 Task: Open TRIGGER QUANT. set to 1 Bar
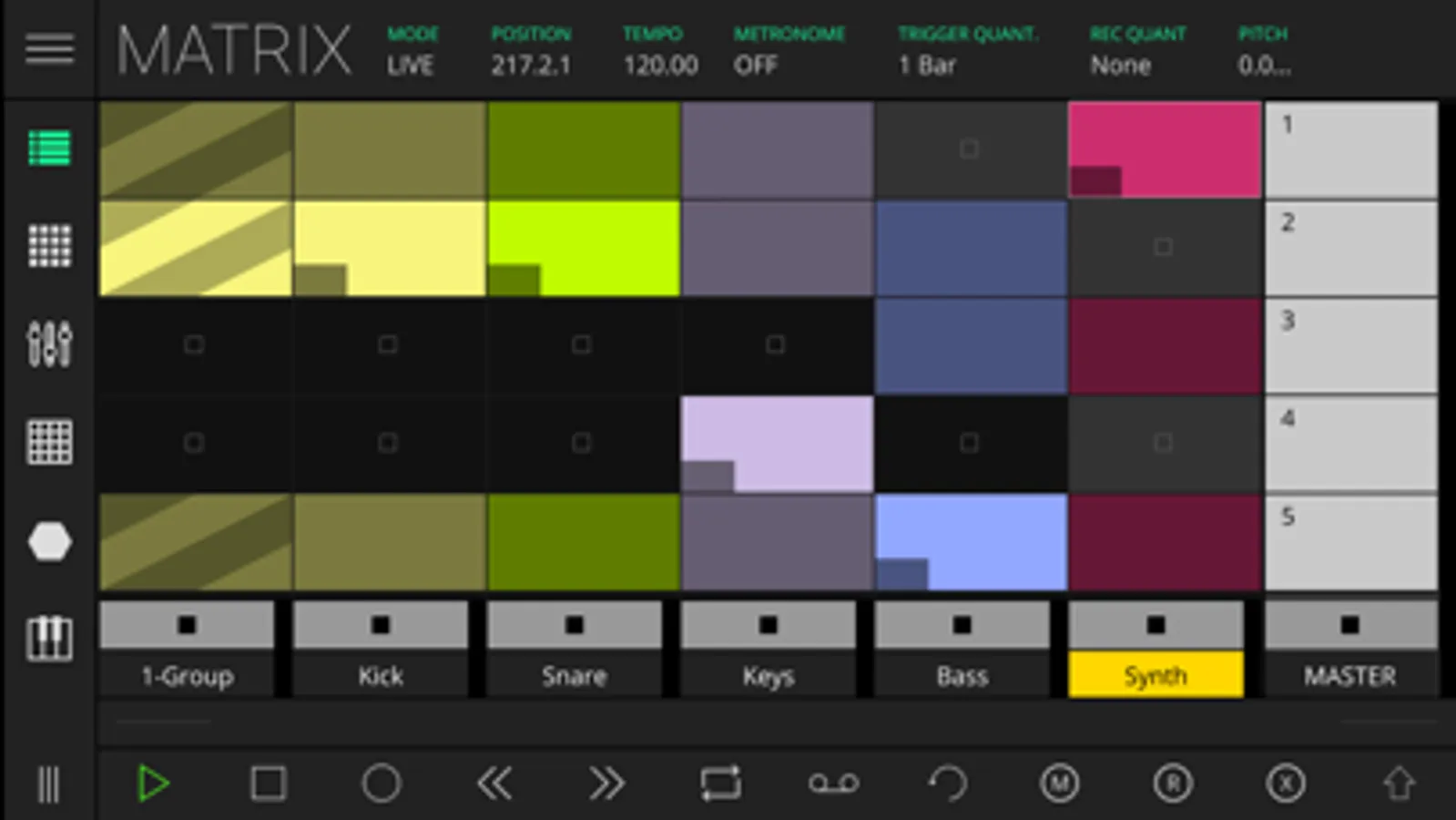click(967, 51)
